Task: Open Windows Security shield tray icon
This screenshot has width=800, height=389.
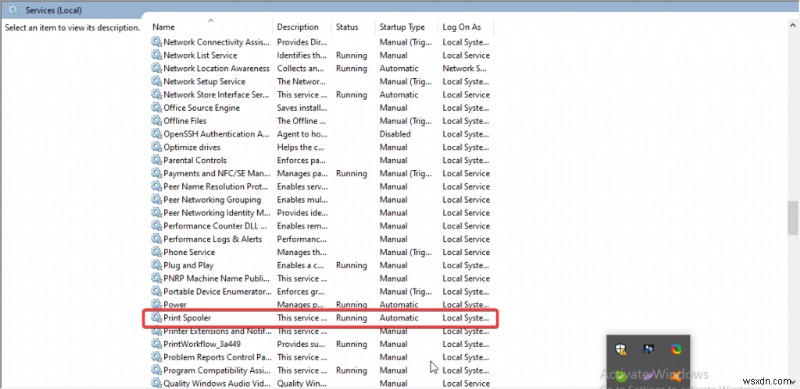Action: [x=621, y=349]
